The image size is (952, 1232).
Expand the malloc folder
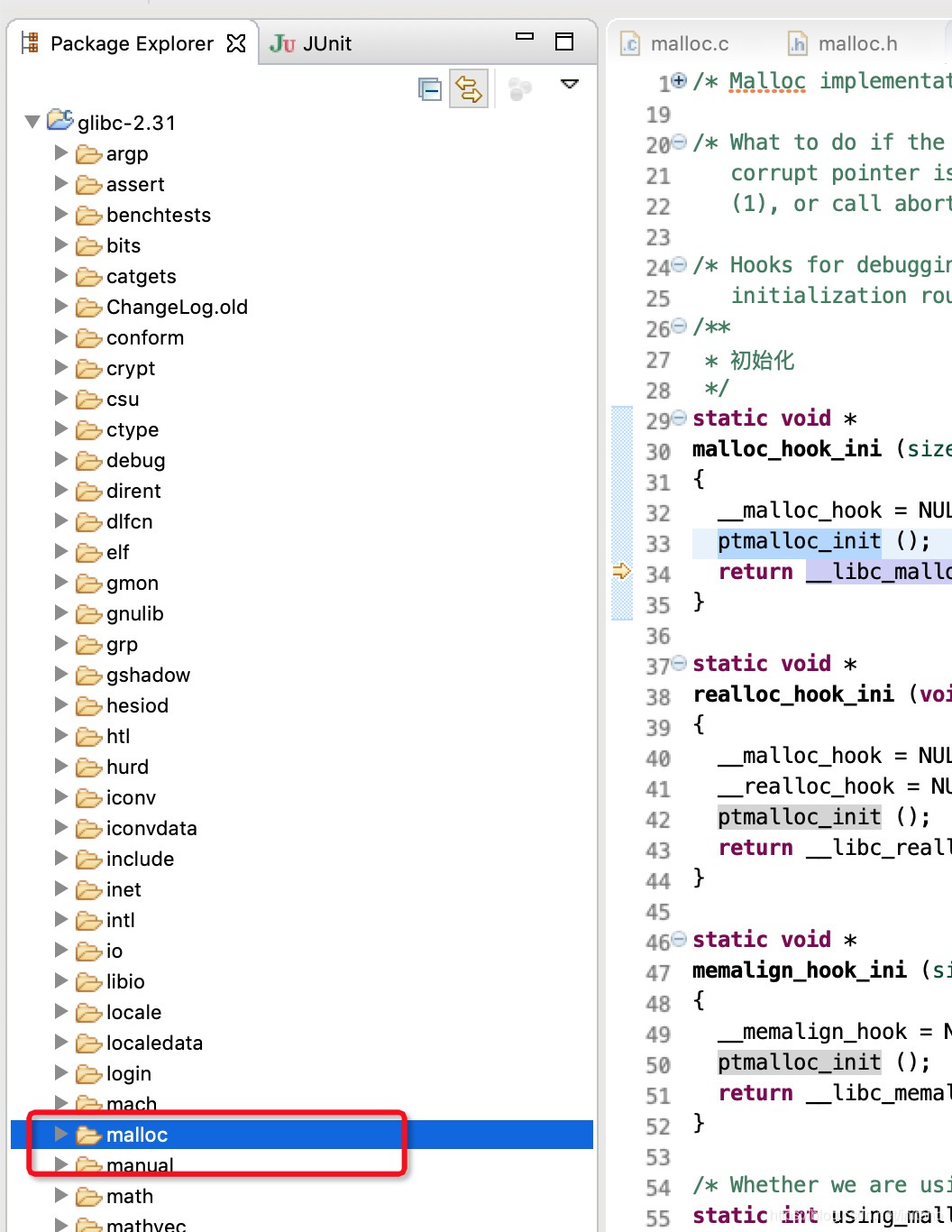(x=61, y=1134)
